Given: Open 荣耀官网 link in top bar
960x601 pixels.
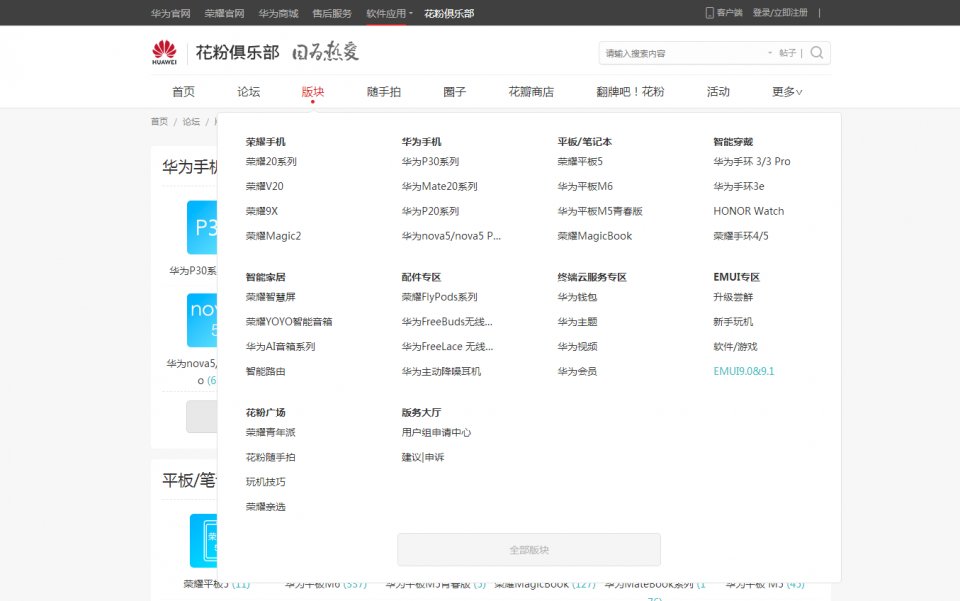Looking at the screenshot, I should 225,13.
